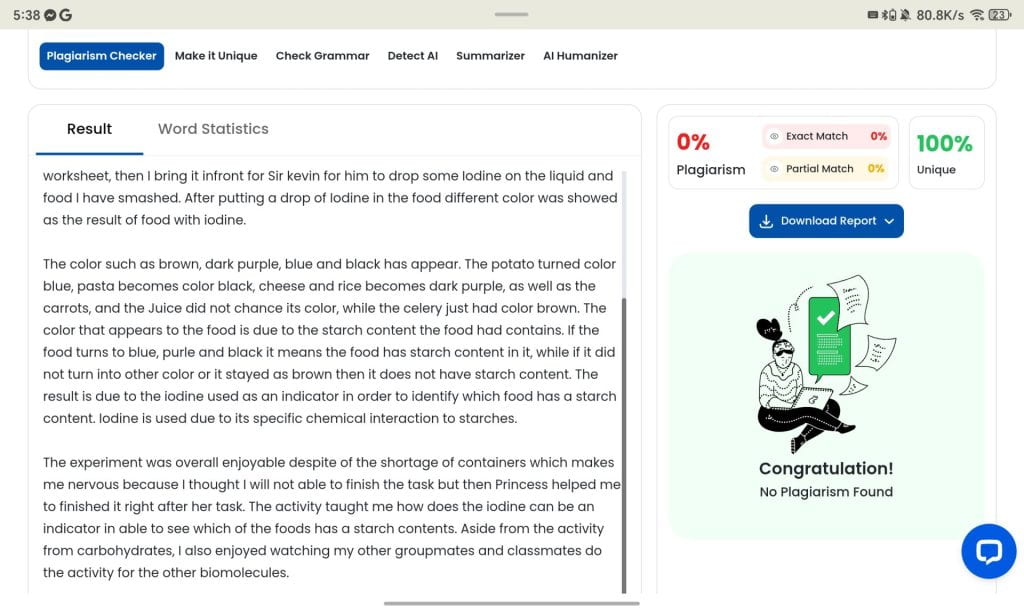Click the green checkmark document illustration
The height and width of the screenshot is (614, 1024).
826,335
